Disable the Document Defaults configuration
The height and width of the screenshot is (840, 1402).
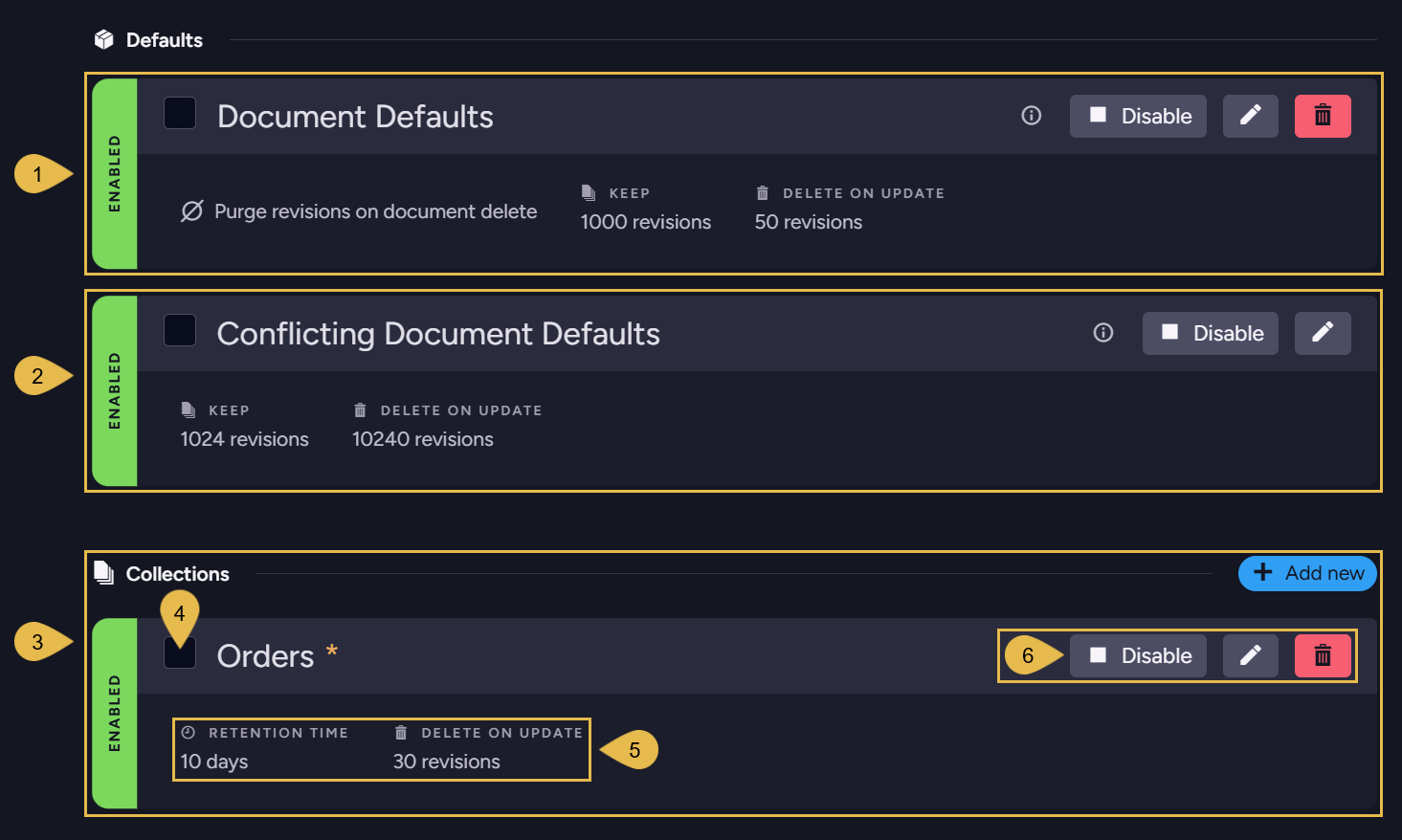point(1138,116)
